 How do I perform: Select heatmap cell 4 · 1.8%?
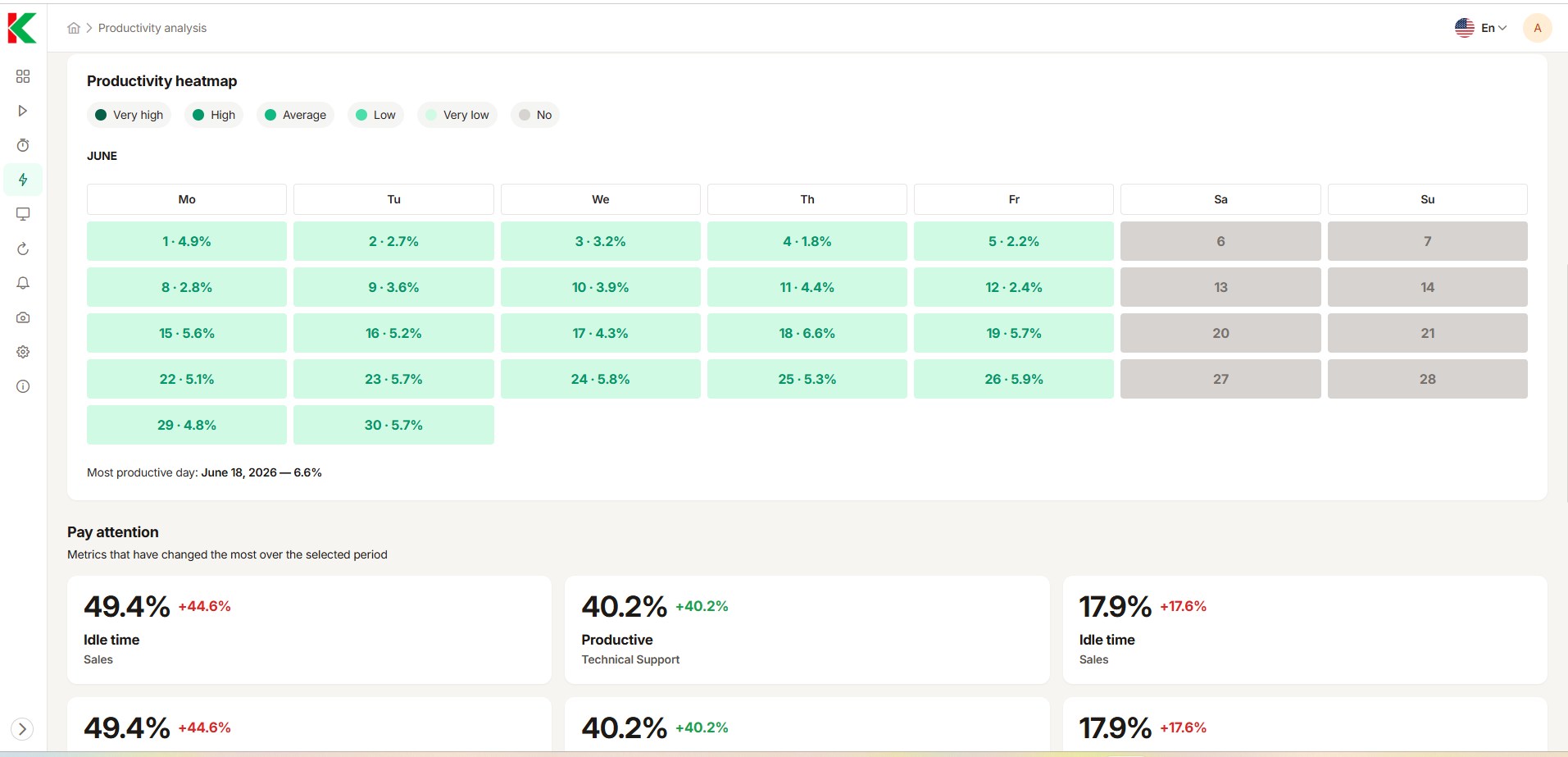pyautogui.click(x=807, y=241)
